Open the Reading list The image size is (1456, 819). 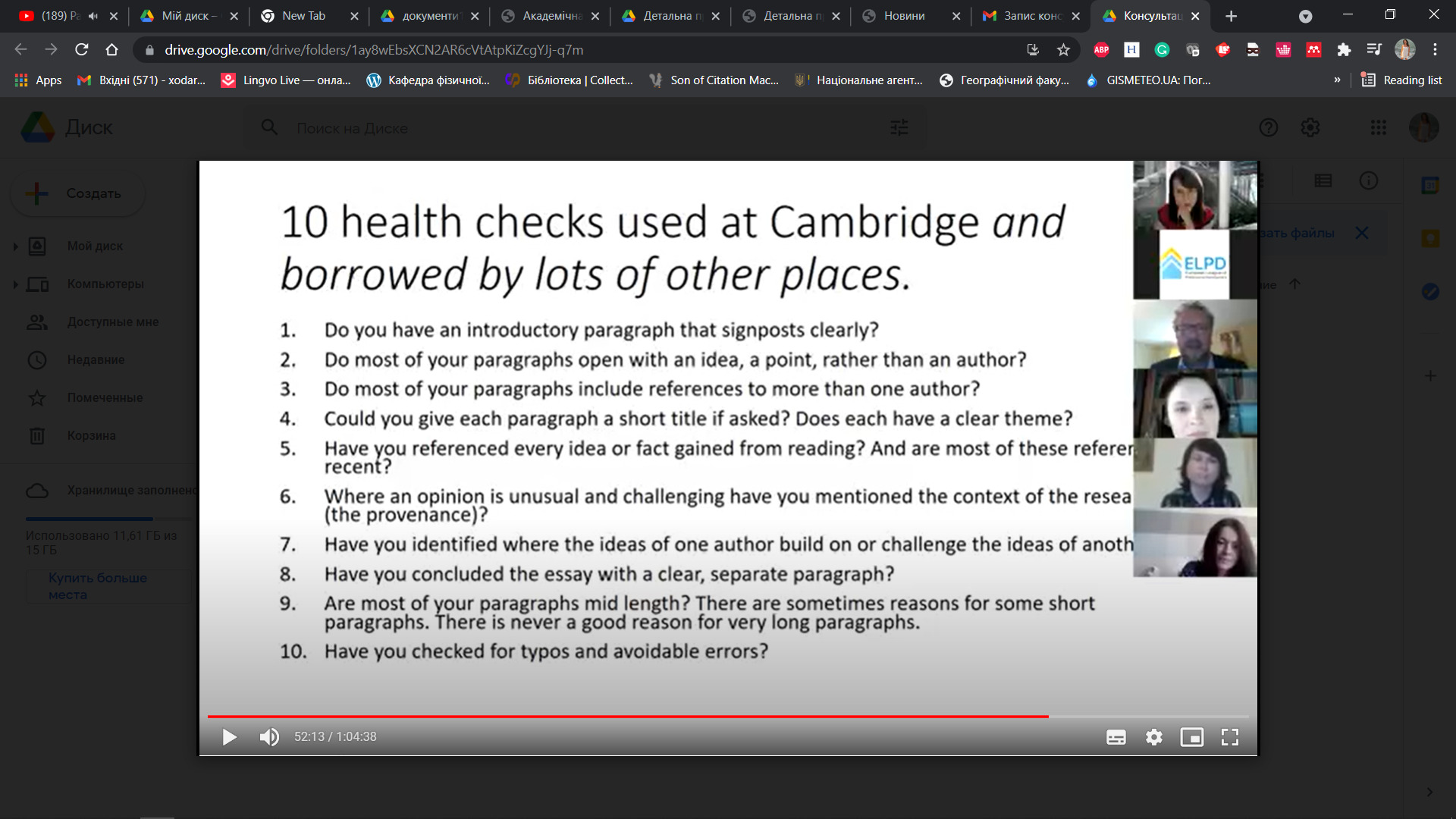pos(1401,80)
